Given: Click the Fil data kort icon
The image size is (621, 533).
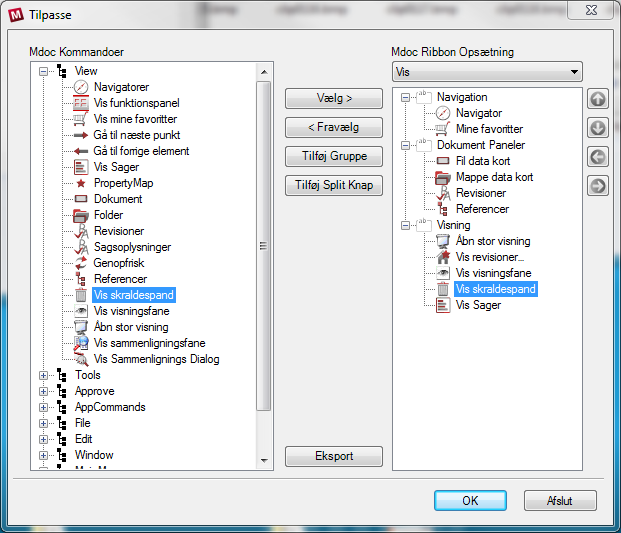Looking at the screenshot, I should (x=443, y=161).
